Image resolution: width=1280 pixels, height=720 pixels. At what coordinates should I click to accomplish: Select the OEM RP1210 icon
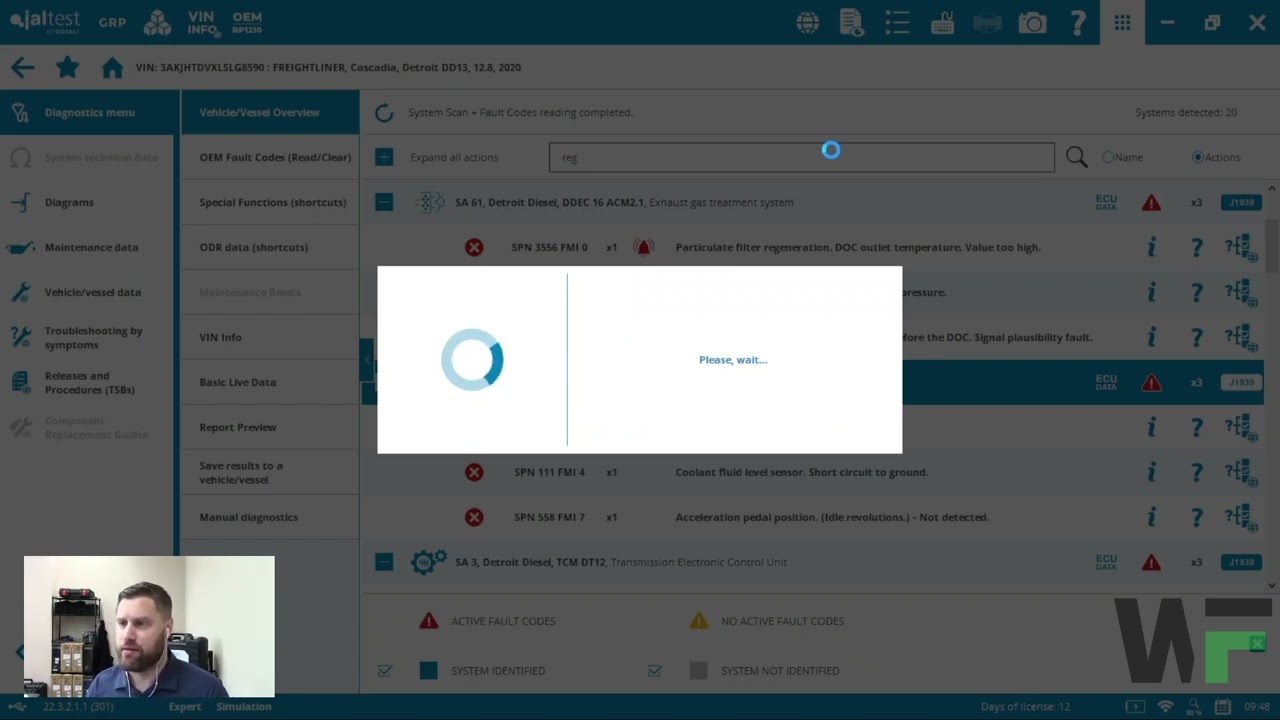(247, 23)
